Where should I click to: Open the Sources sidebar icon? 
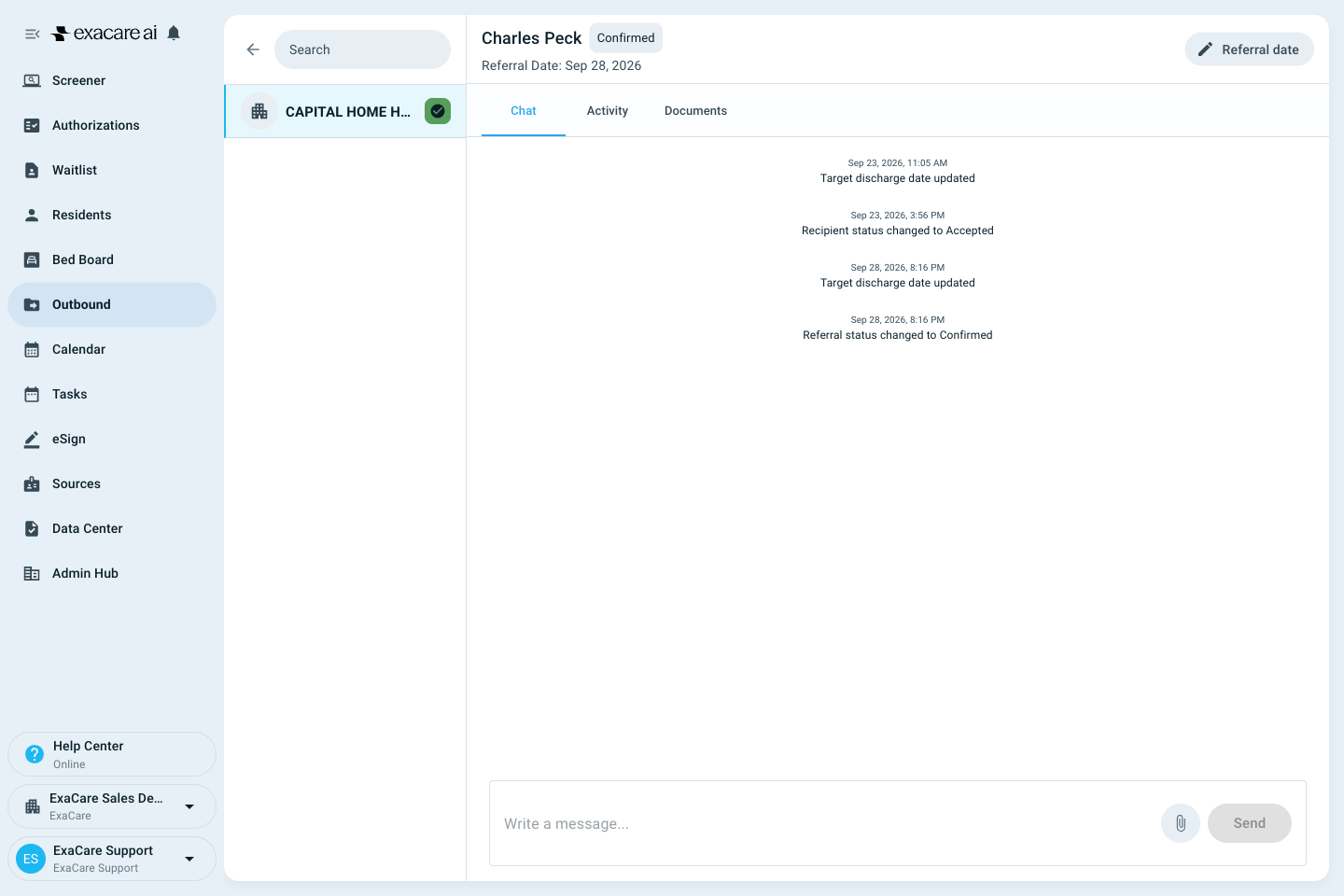tap(32, 483)
